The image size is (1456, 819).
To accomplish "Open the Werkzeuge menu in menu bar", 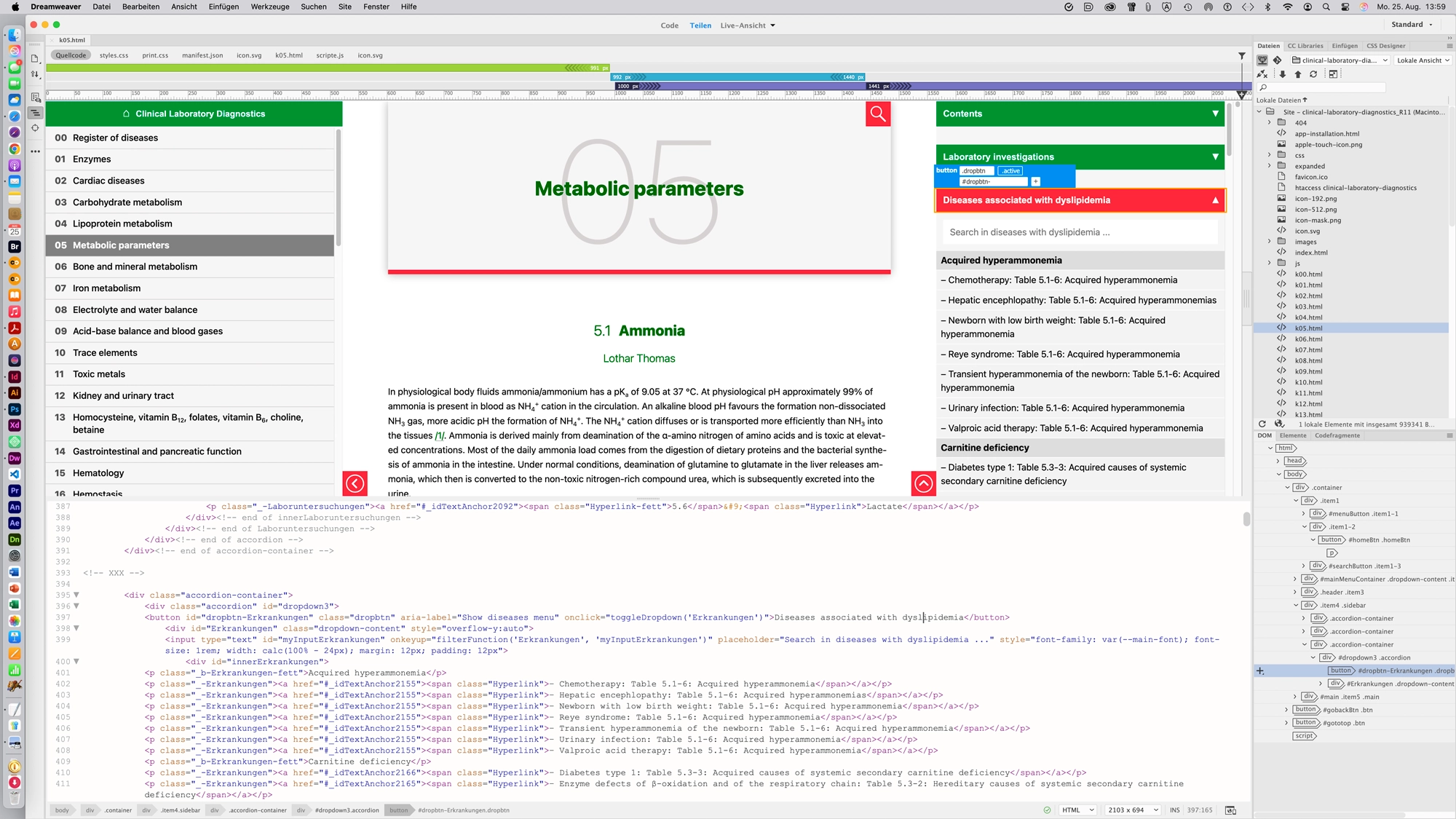I will coord(269,7).
